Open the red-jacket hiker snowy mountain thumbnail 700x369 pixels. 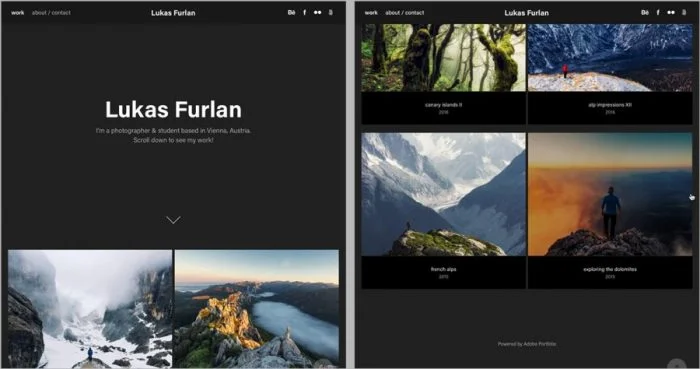click(610, 58)
